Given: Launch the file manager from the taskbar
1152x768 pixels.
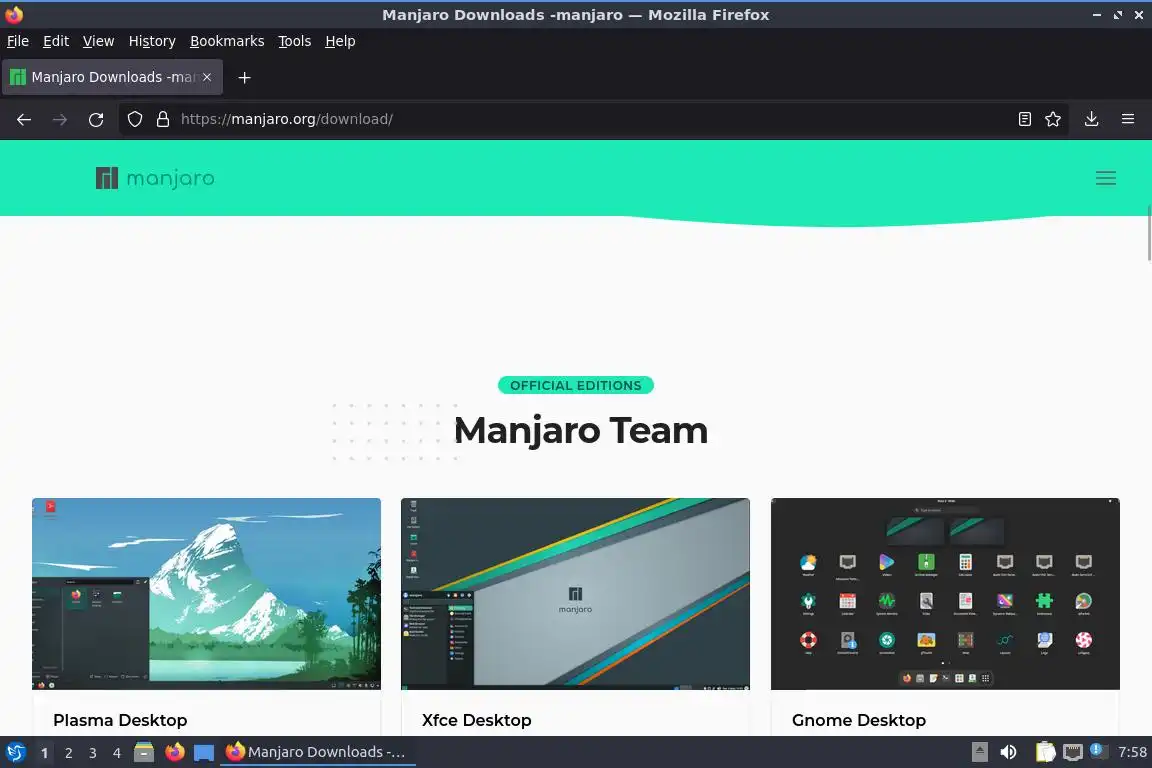Looking at the screenshot, I should 144,752.
